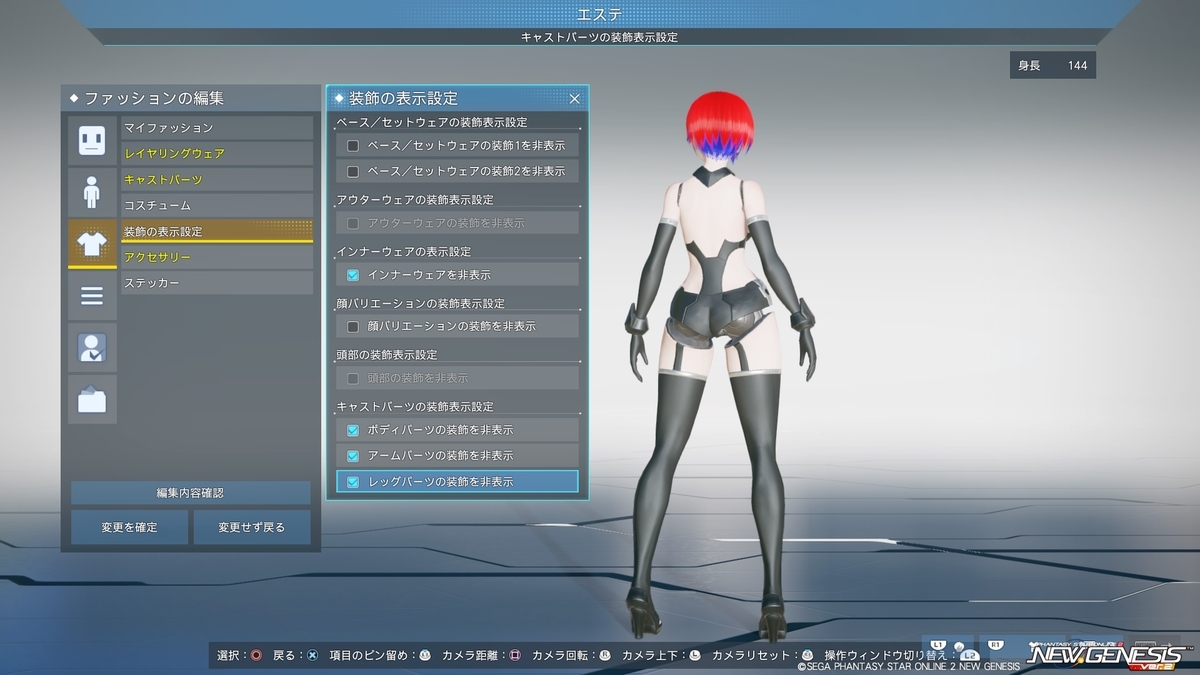Click 頭部の装飾表示設定 heading
Image resolution: width=1200 pixels, height=675 pixels.
pyautogui.click(x=387, y=355)
